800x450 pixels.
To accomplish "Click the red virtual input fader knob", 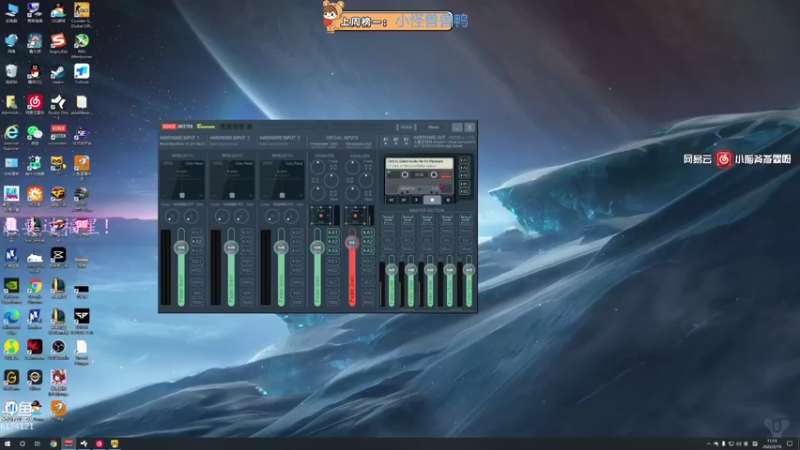I will click(x=352, y=242).
